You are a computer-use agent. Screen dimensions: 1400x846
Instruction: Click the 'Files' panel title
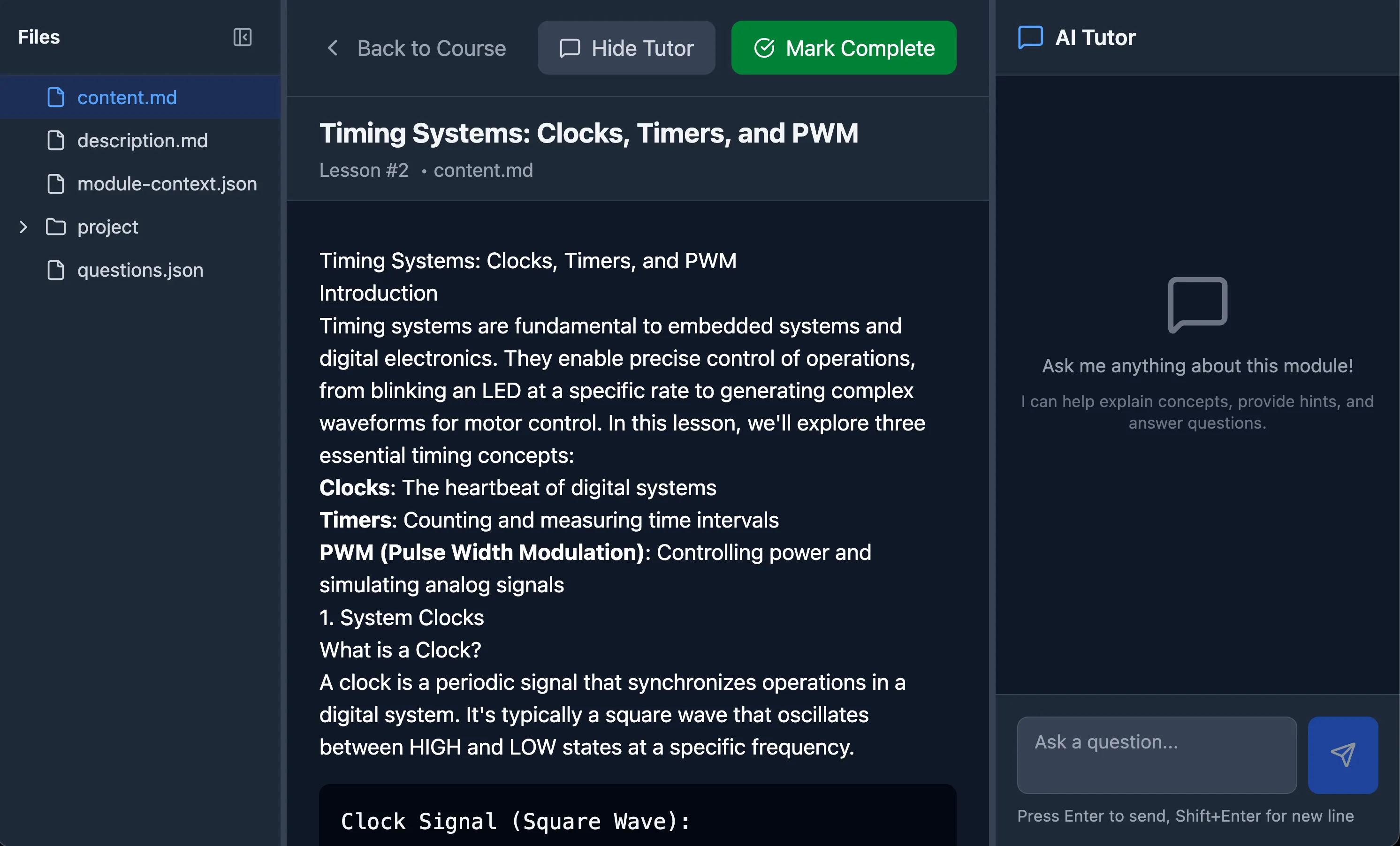tap(38, 37)
